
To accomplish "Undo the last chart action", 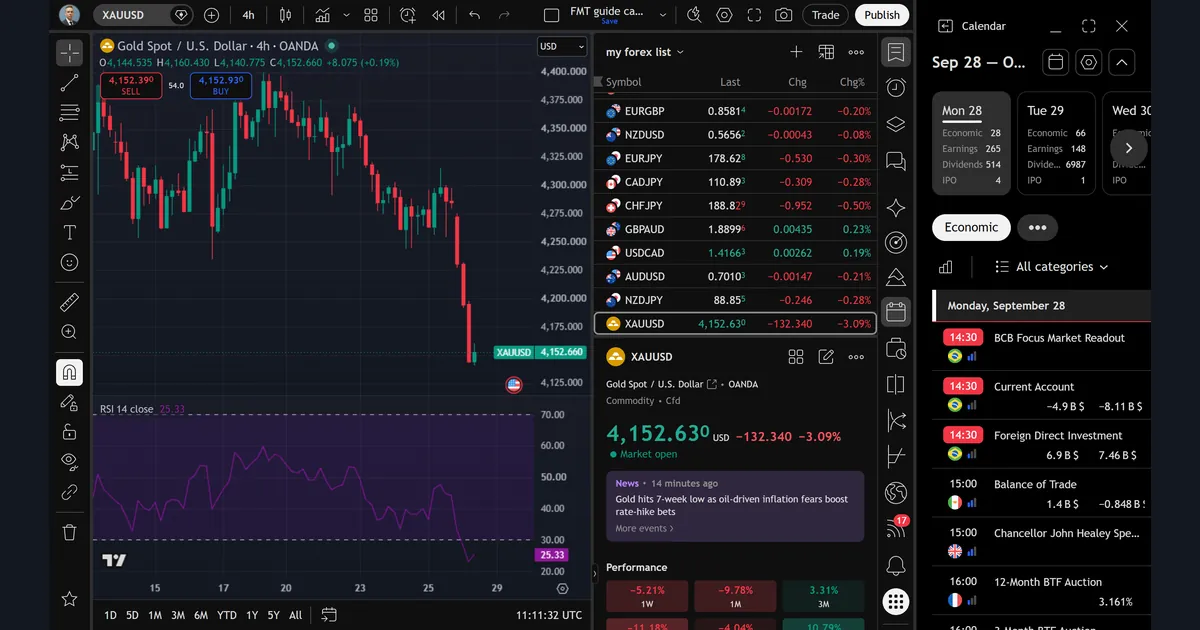I will 474,15.
